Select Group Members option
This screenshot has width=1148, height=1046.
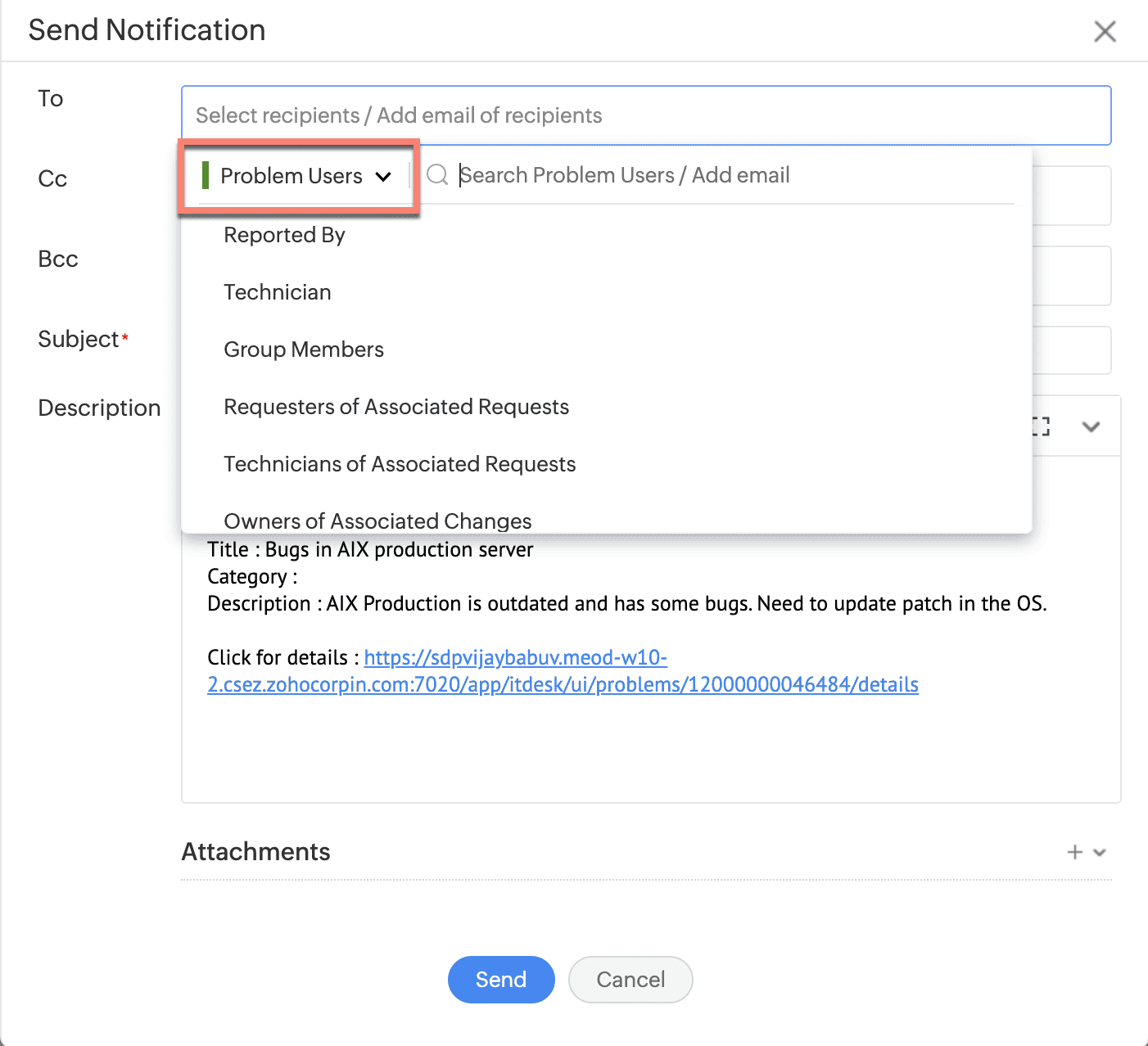(x=304, y=350)
